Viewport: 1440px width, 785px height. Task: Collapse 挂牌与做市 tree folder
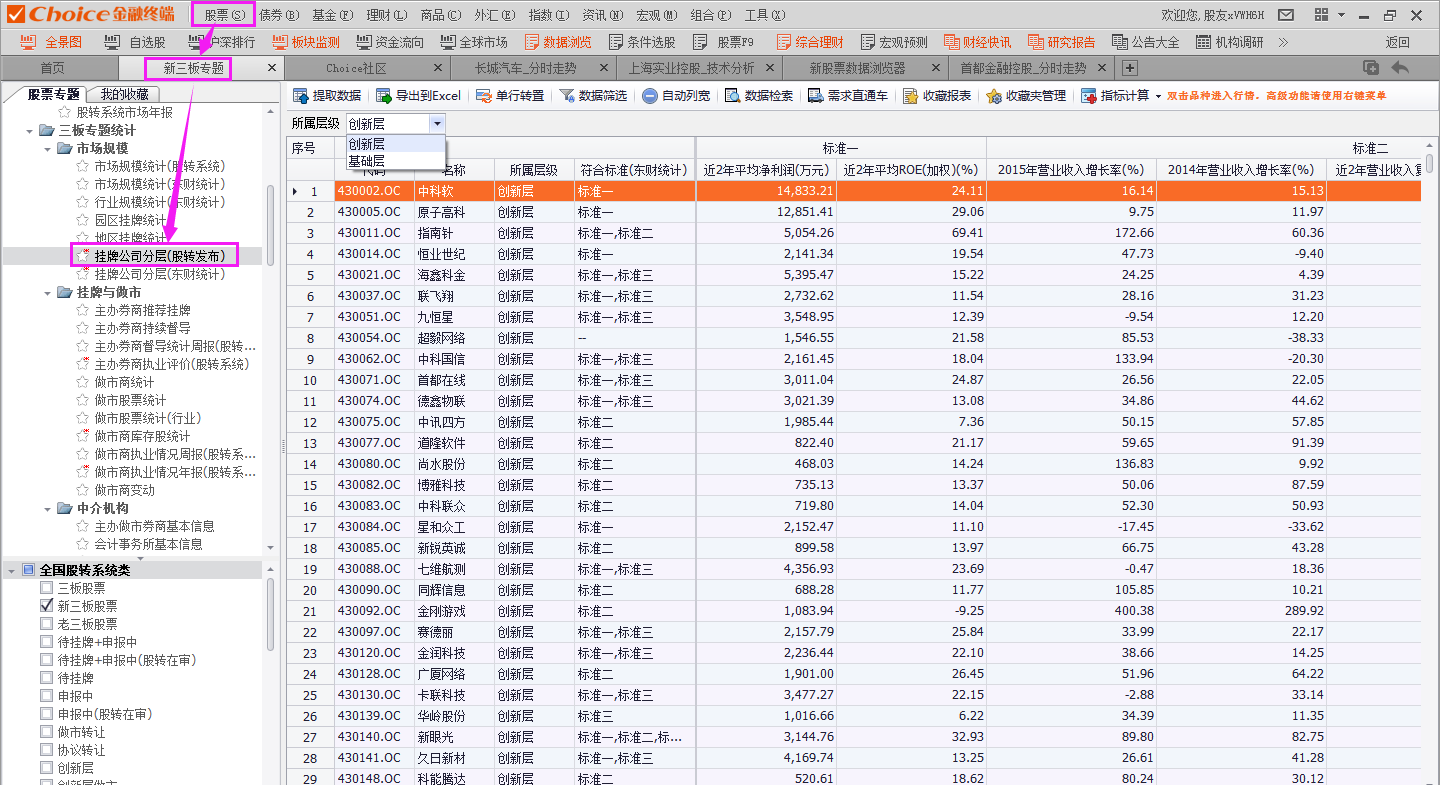pyautogui.click(x=48, y=293)
